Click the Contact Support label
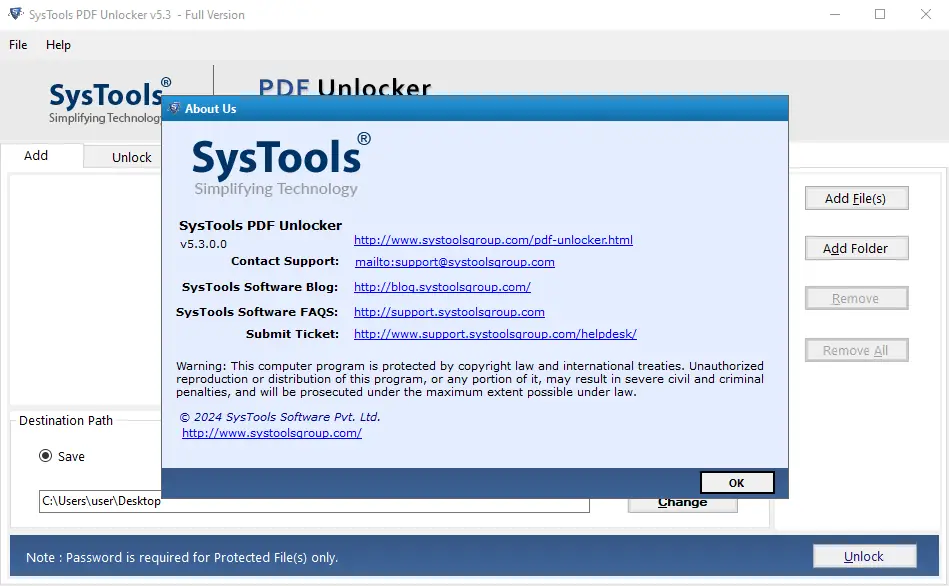 click(x=284, y=261)
